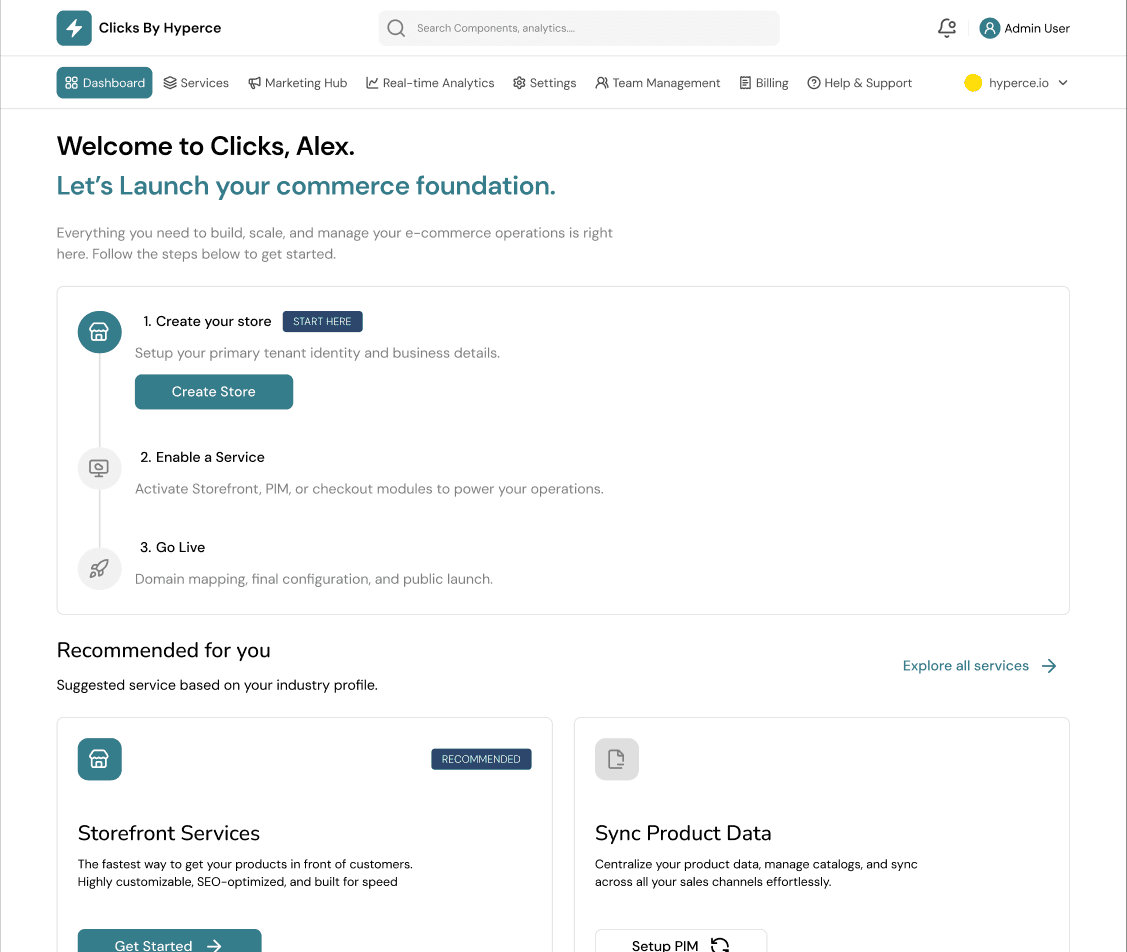Switch to the Billing tab

764,83
